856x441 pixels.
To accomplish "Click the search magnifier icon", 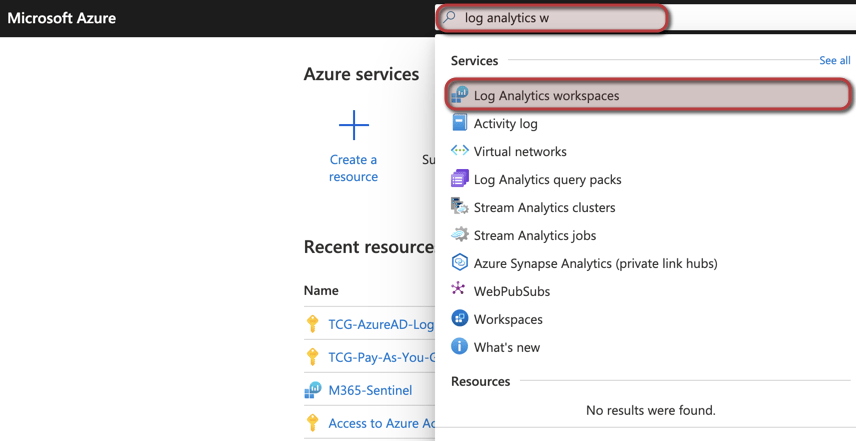I will coord(450,18).
